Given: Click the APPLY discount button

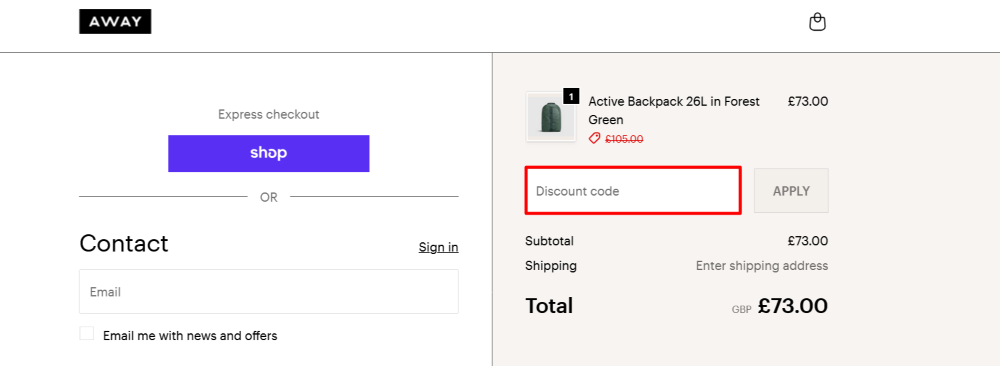Looking at the screenshot, I should (791, 191).
